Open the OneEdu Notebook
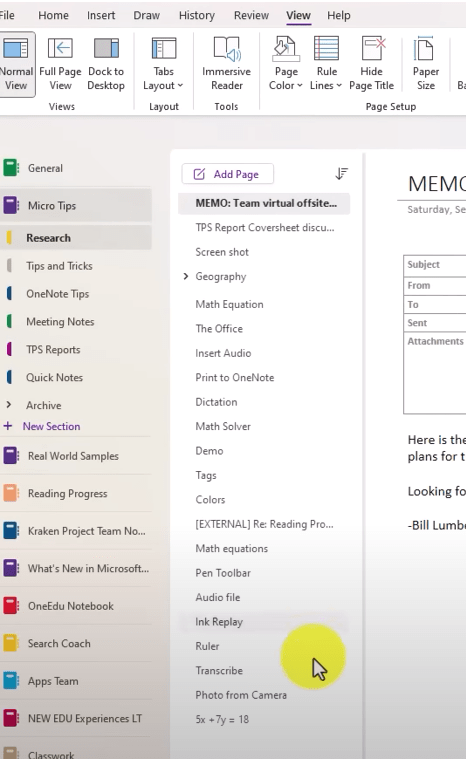The image size is (466, 759). pyautogui.click(x=75, y=606)
